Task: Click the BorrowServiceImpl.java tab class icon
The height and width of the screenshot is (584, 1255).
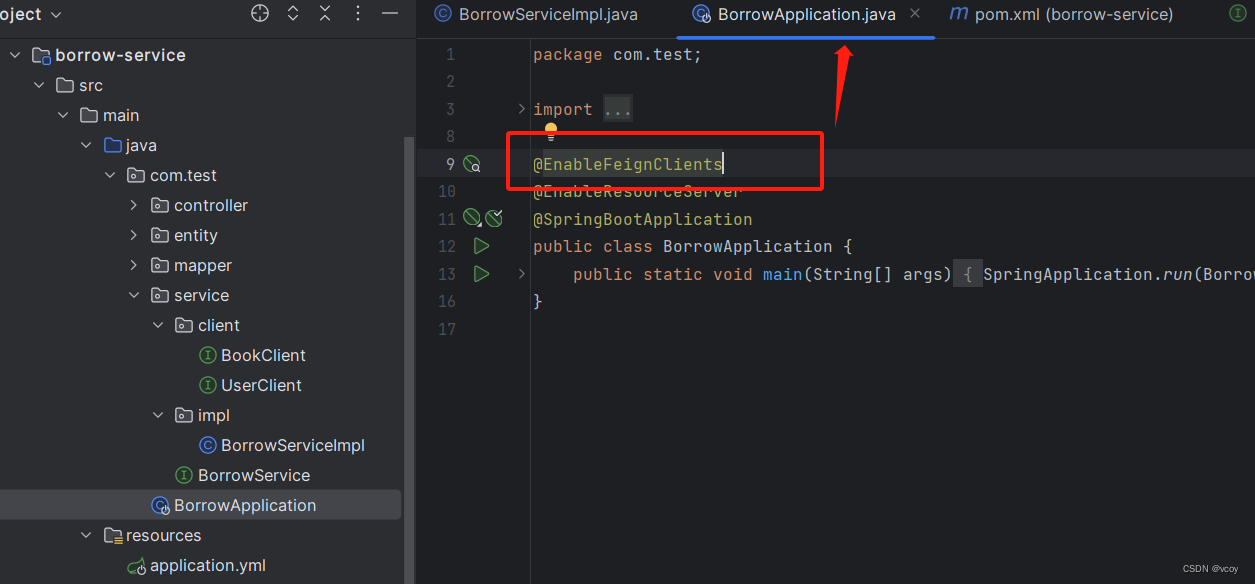Action: click(x=443, y=14)
